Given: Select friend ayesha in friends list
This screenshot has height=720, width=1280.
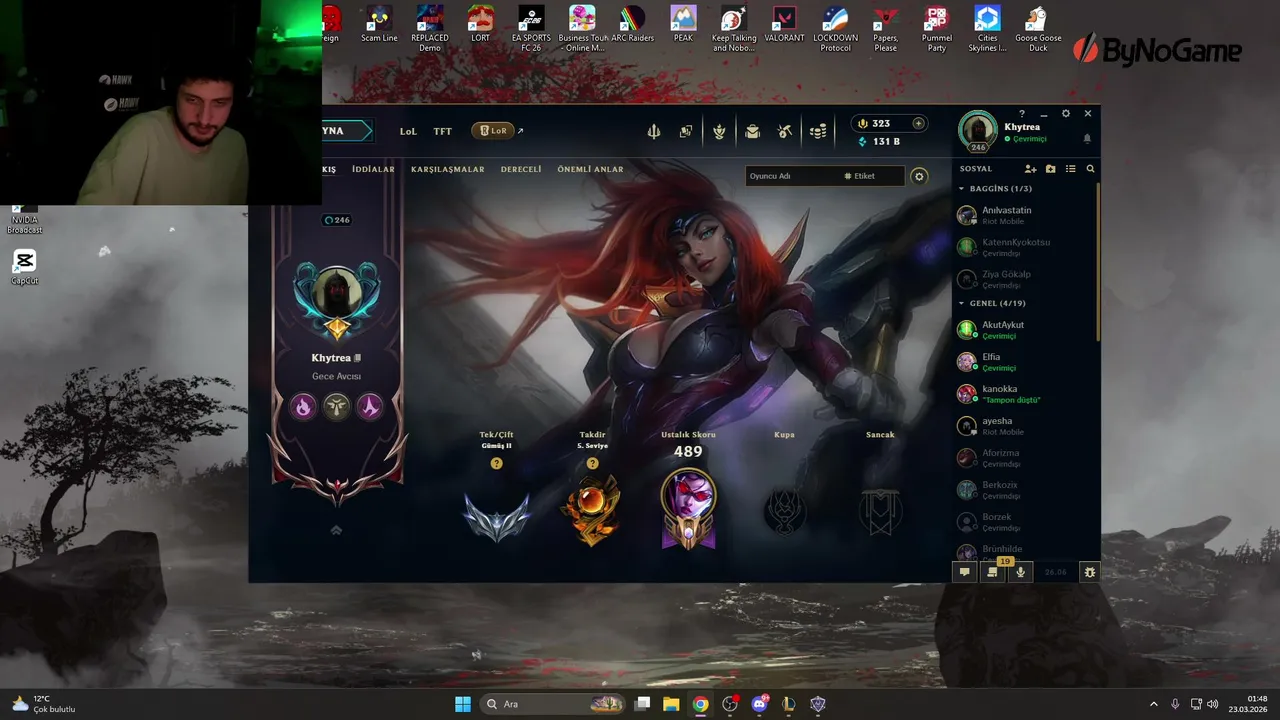Looking at the screenshot, I should point(1026,426).
